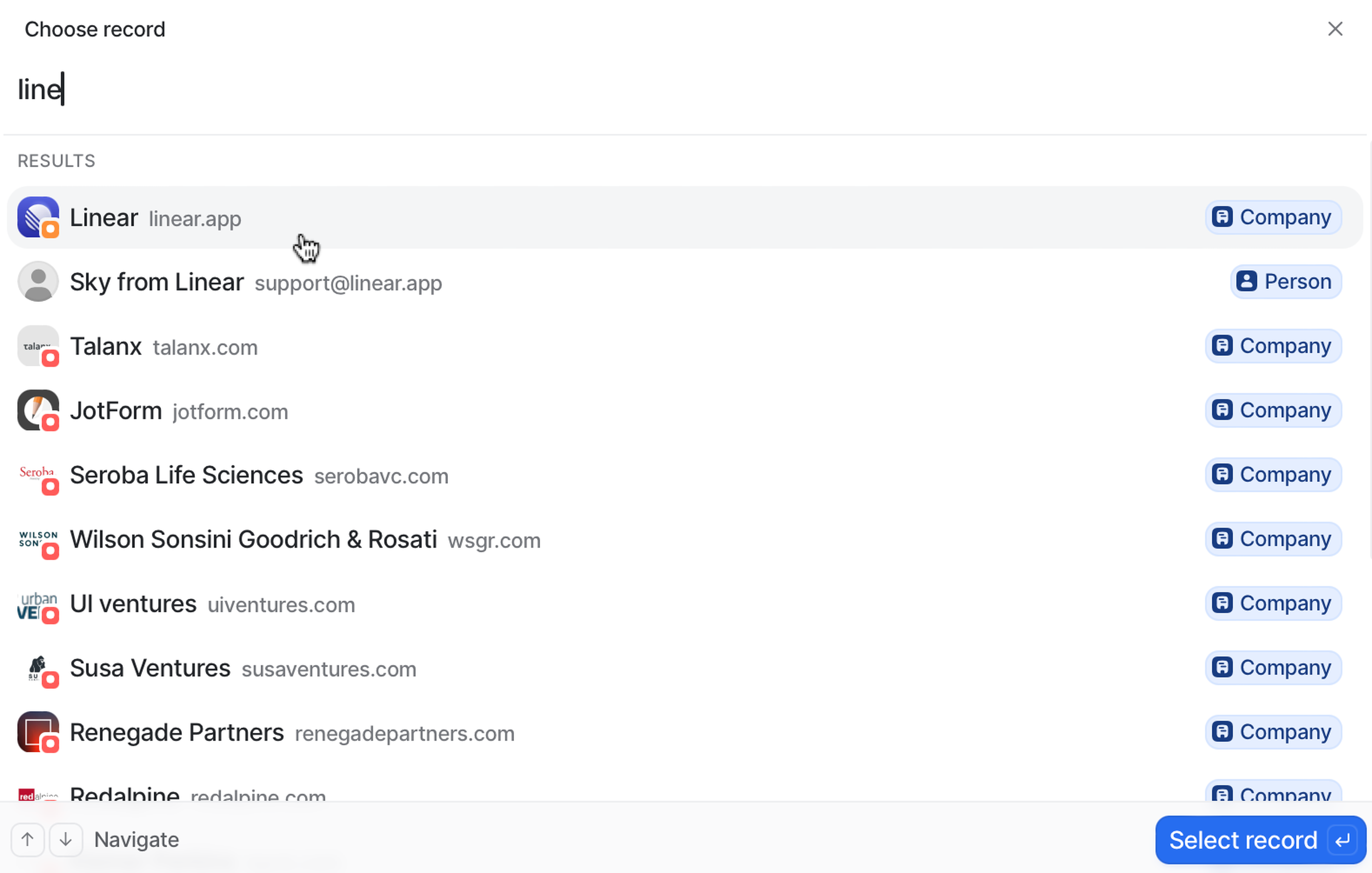Click the Renegade Partners logo icon

coord(38,732)
